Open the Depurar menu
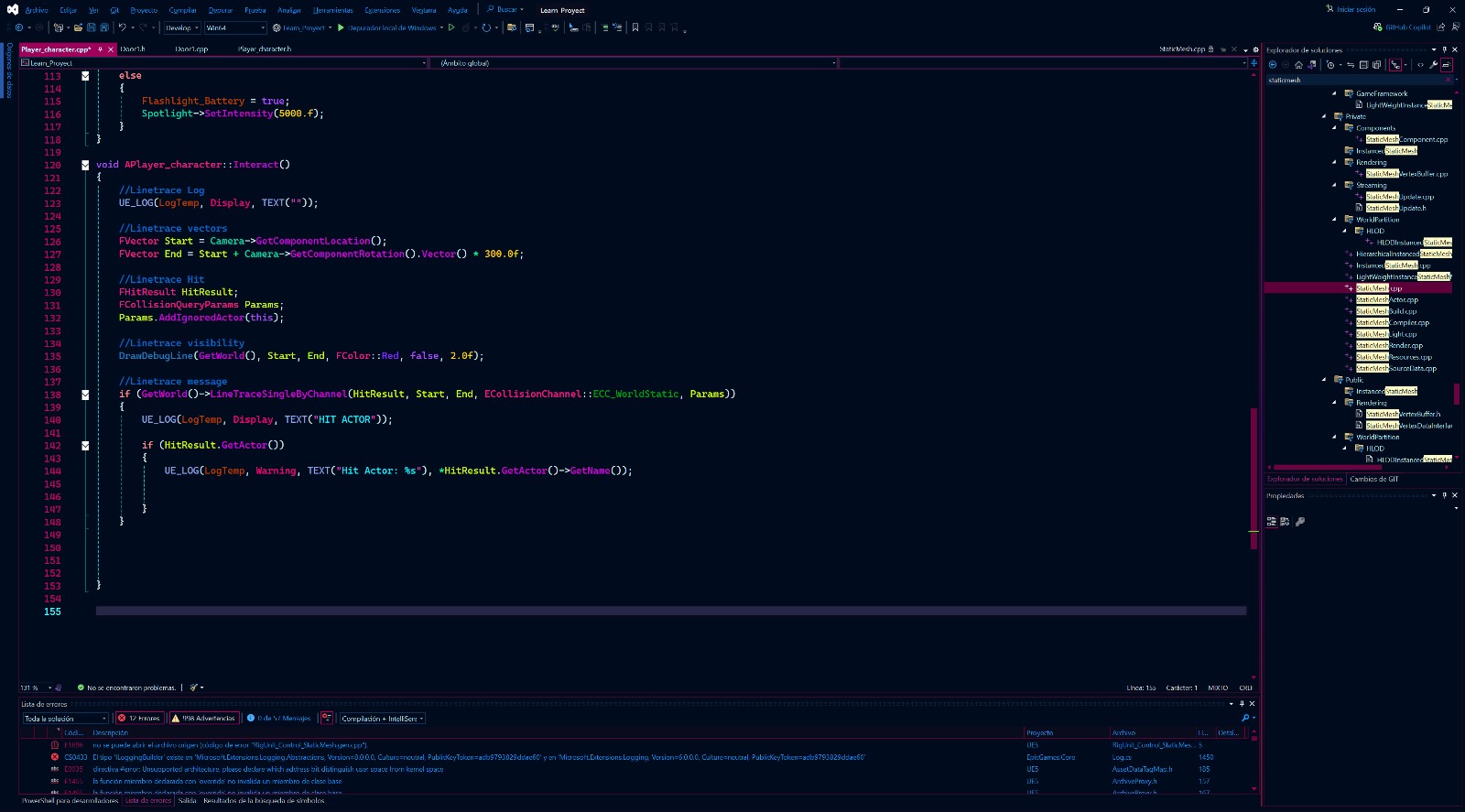 (x=220, y=10)
